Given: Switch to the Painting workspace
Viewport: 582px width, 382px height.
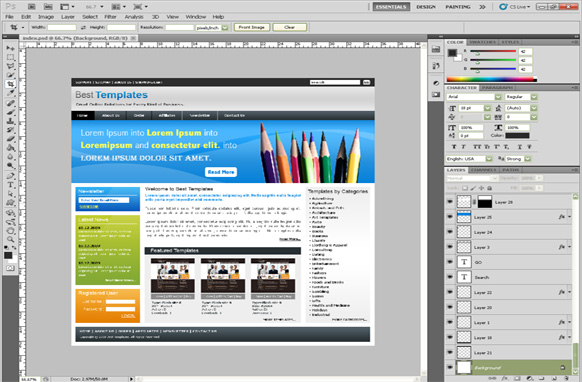Looking at the screenshot, I should 458,7.
